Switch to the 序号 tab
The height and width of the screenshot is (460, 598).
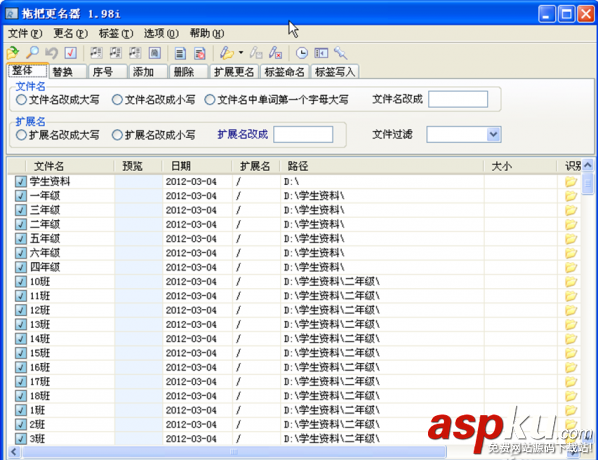pos(108,72)
